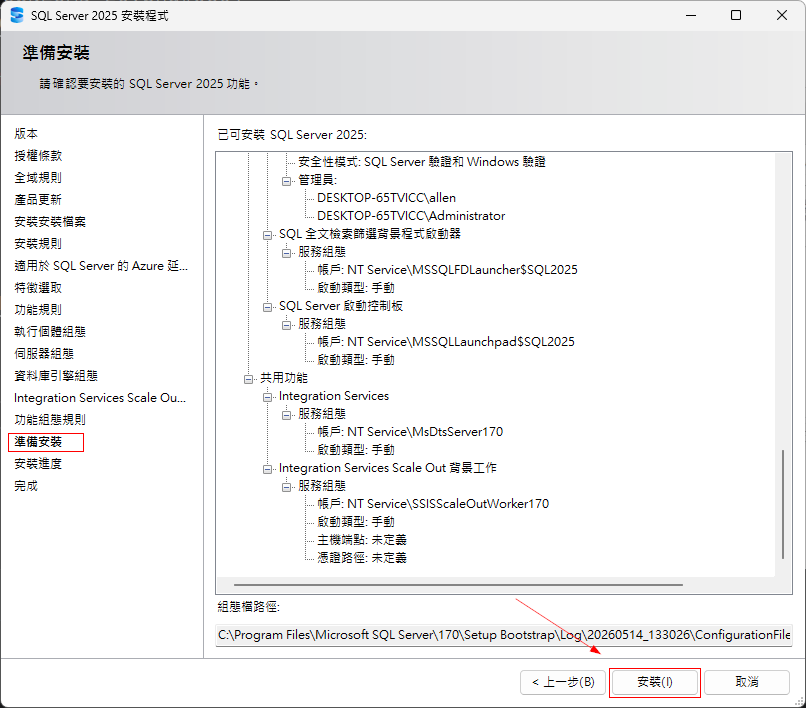Select the 完成 step

click(x=26, y=486)
